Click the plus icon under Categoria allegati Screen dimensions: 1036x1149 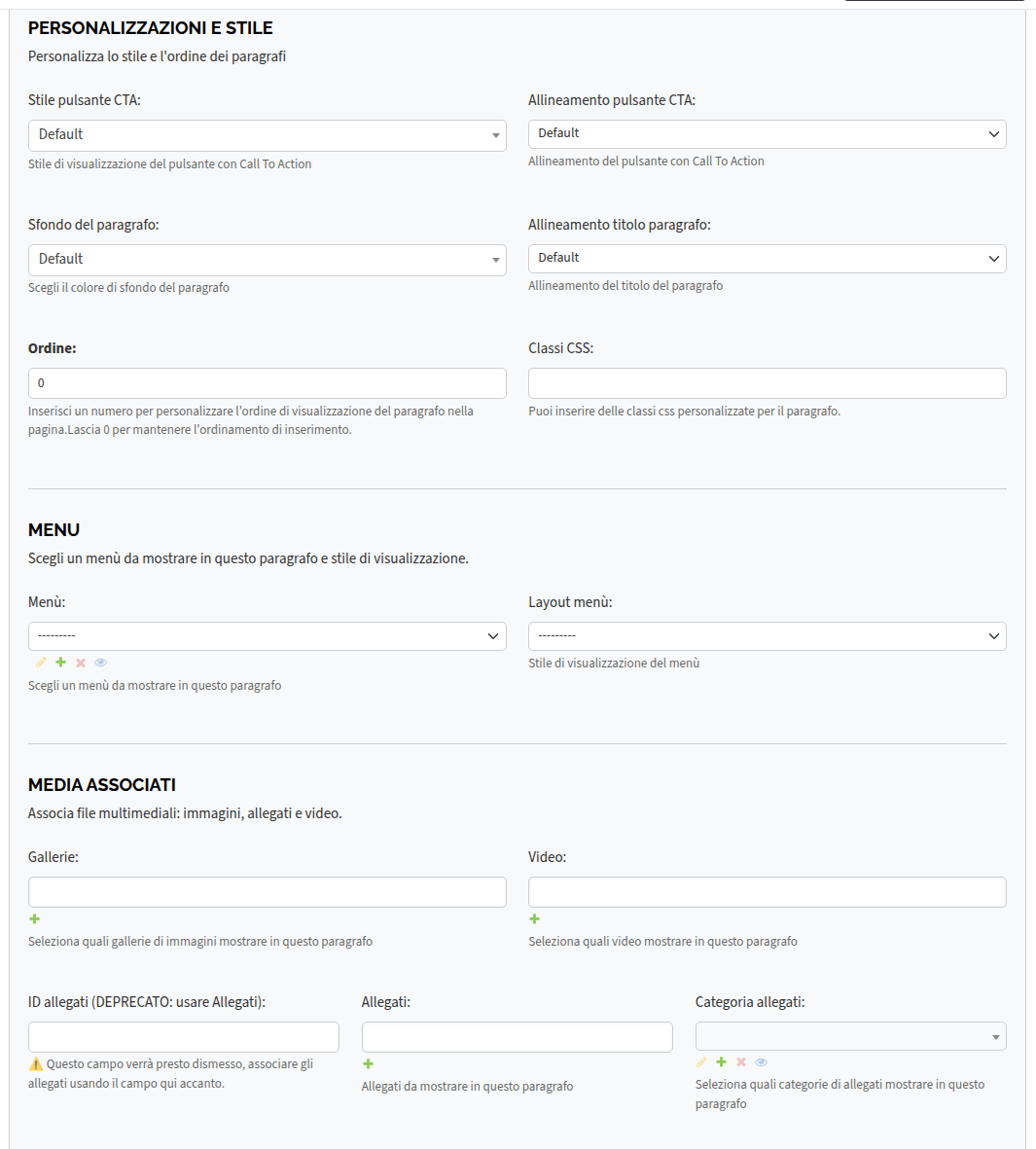(x=722, y=1061)
